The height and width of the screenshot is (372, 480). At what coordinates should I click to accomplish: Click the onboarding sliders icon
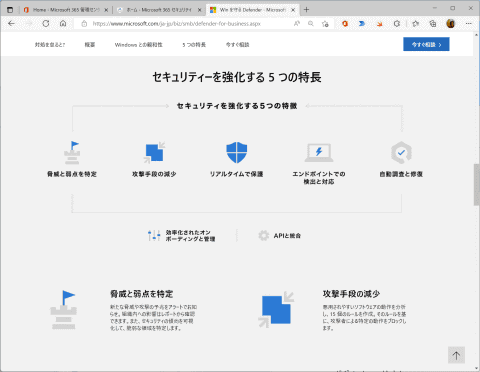154,236
